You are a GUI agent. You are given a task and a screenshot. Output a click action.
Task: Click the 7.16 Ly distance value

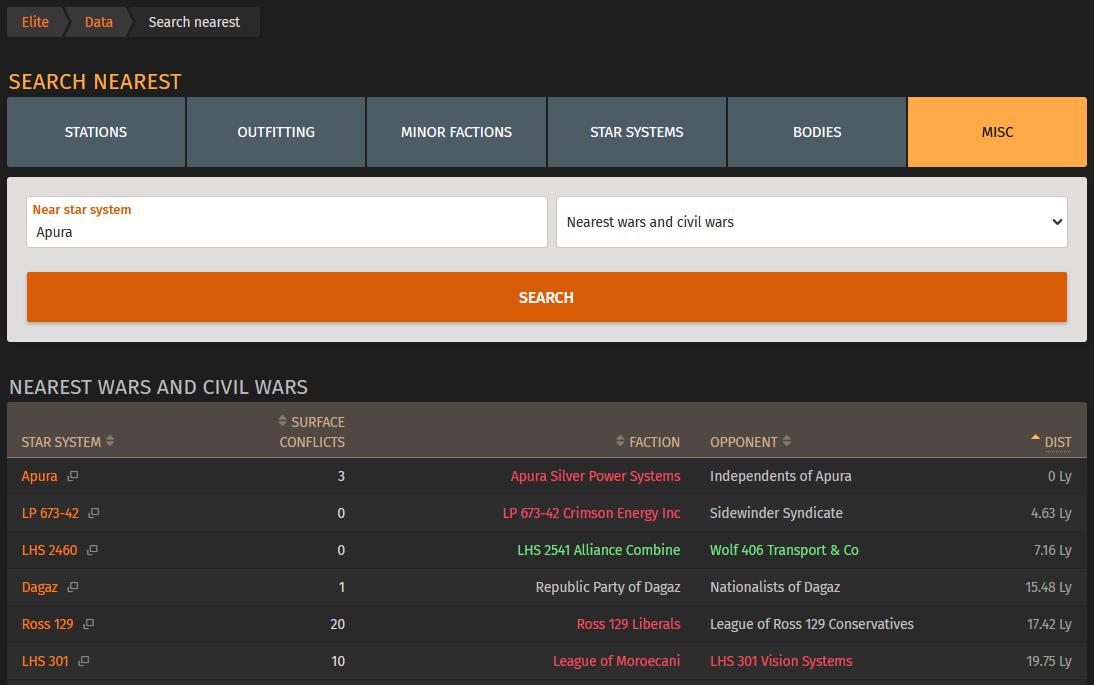(1053, 550)
